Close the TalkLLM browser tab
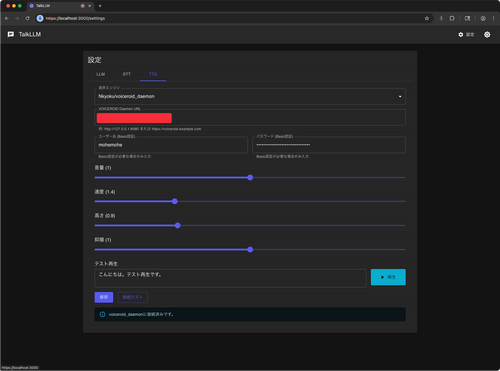 (x=90, y=6)
